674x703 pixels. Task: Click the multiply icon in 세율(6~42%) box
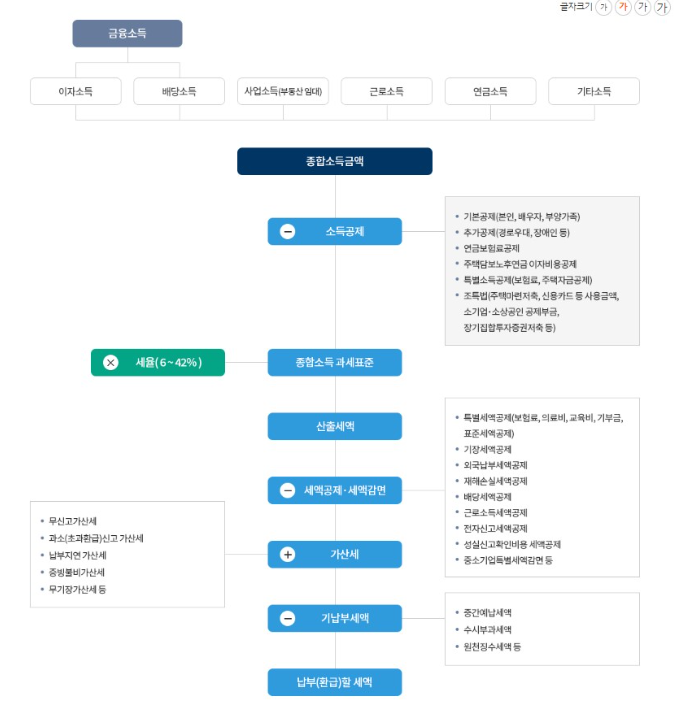coord(111,362)
